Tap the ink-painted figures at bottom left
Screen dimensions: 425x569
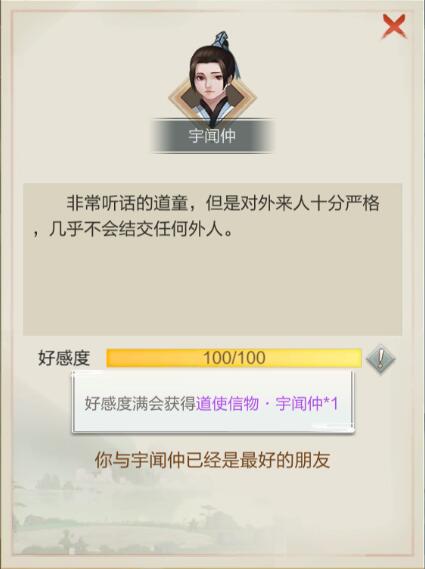73,543
